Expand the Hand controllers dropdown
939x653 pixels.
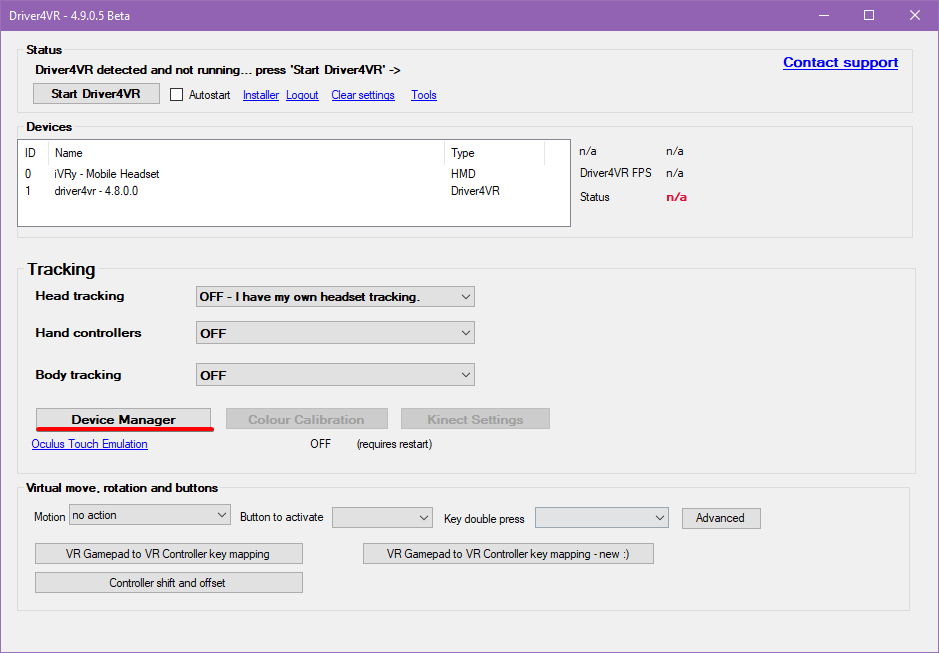click(x=335, y=333)
